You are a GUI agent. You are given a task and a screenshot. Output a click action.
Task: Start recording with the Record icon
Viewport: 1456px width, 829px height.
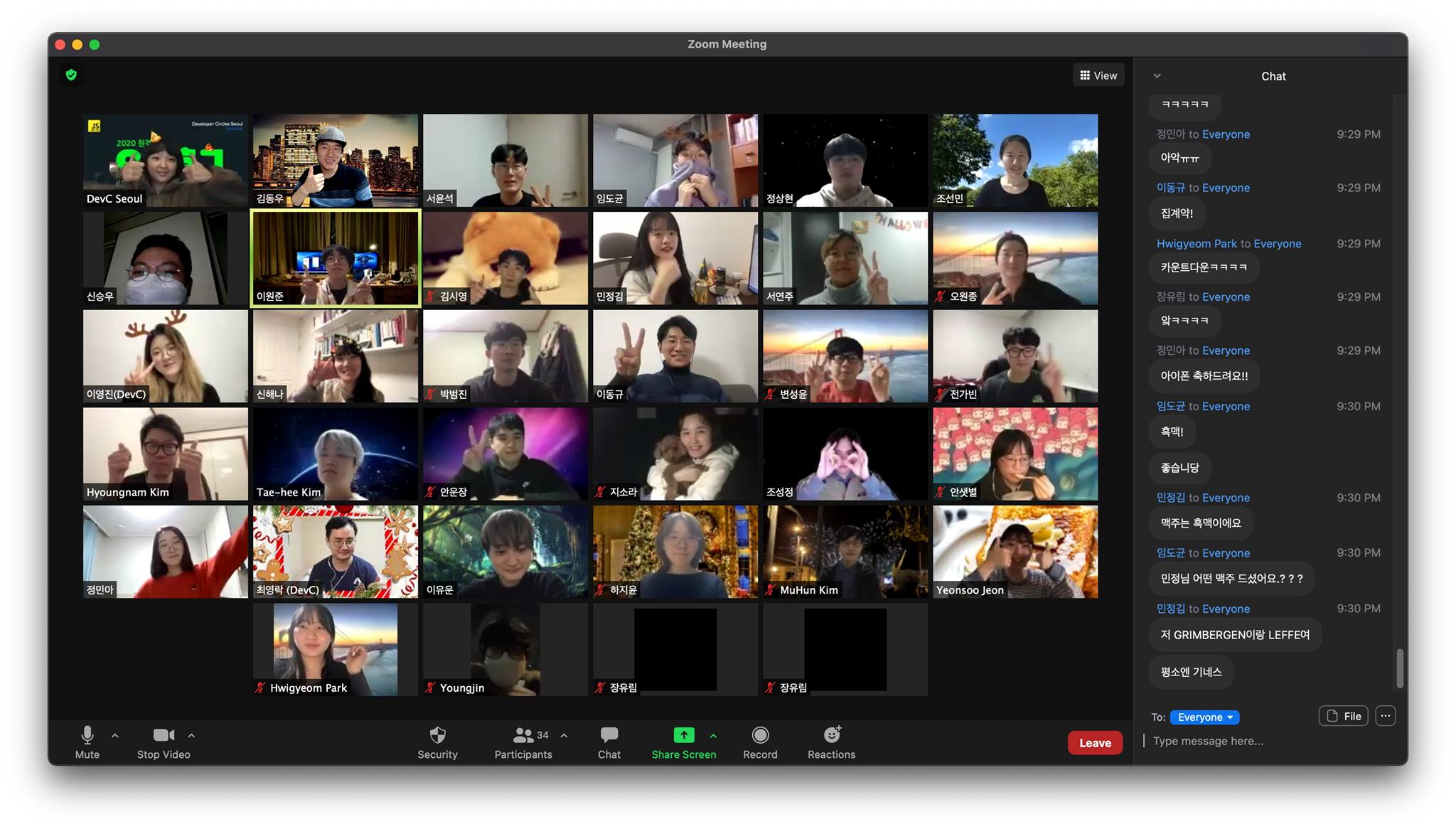click(x=760, y=735)
